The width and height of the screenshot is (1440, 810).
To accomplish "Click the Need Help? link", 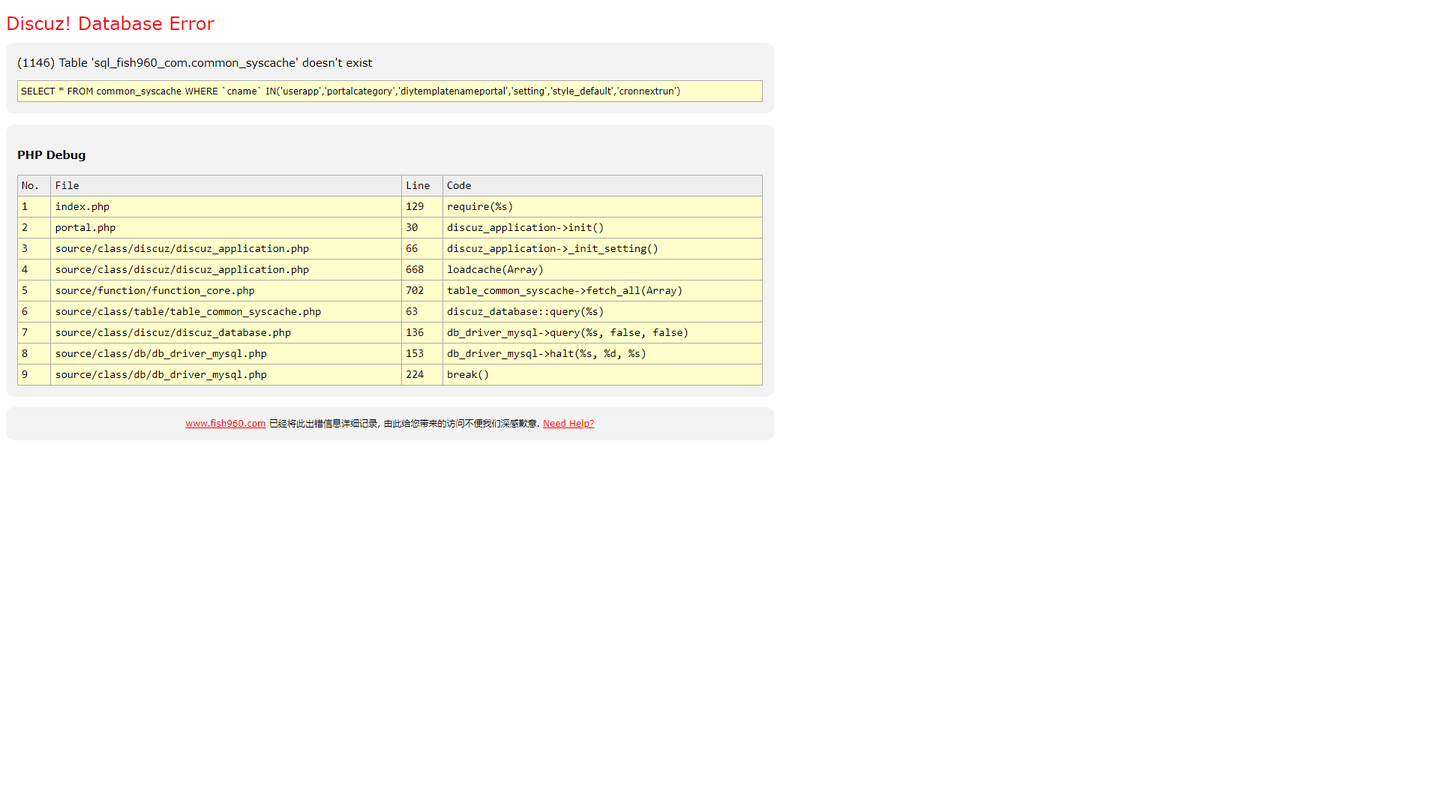I will click(568, 423).
